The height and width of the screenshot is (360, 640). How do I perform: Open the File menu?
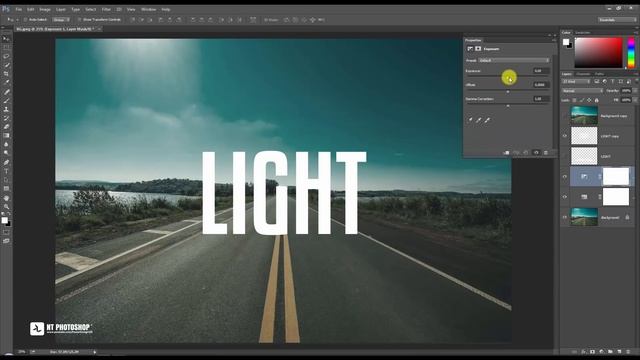click(18, 9)
